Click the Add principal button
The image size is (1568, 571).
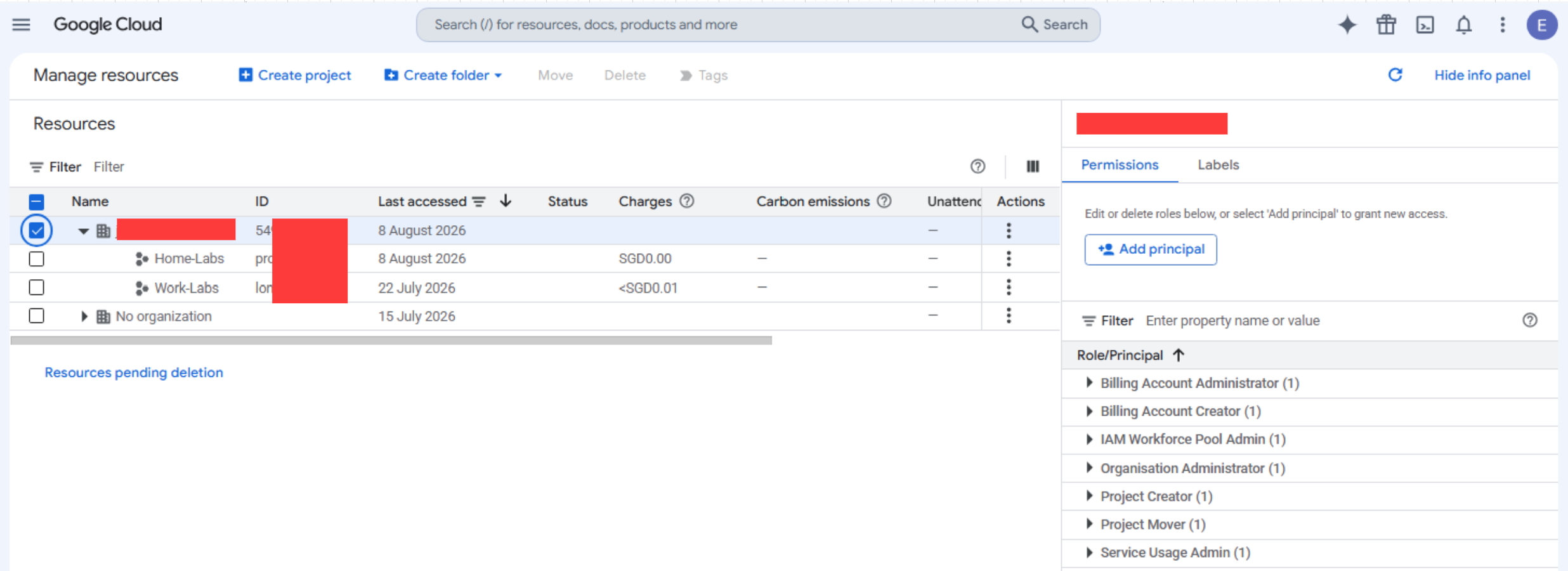pos(1151,249)
